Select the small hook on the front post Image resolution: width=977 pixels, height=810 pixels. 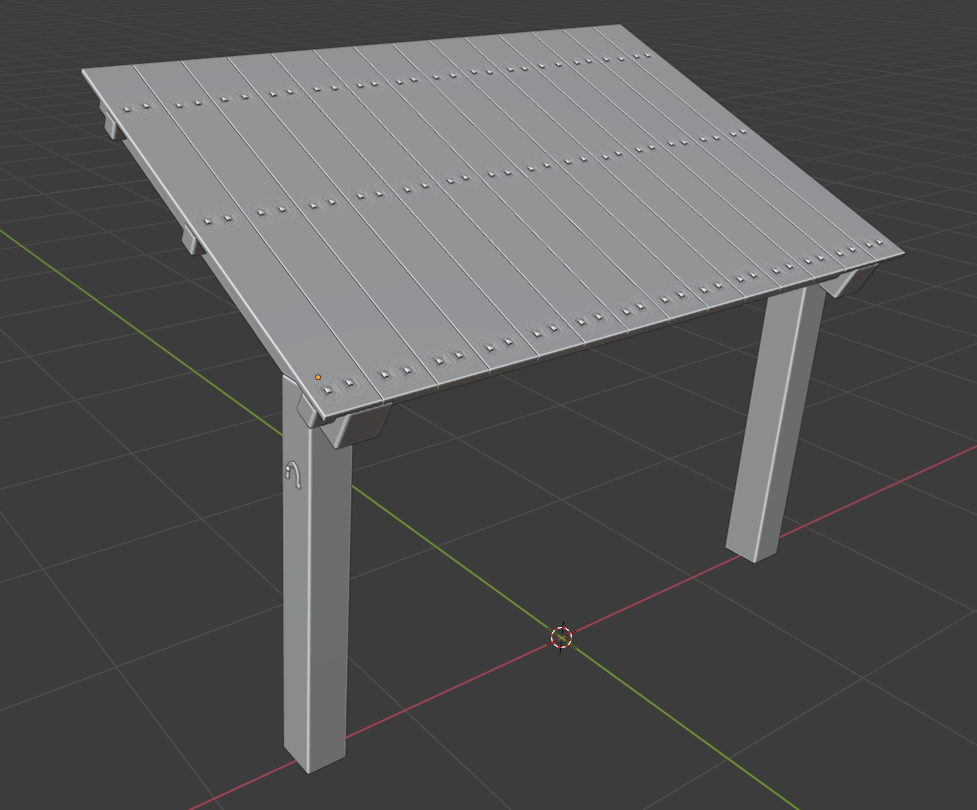pos(293,475)
